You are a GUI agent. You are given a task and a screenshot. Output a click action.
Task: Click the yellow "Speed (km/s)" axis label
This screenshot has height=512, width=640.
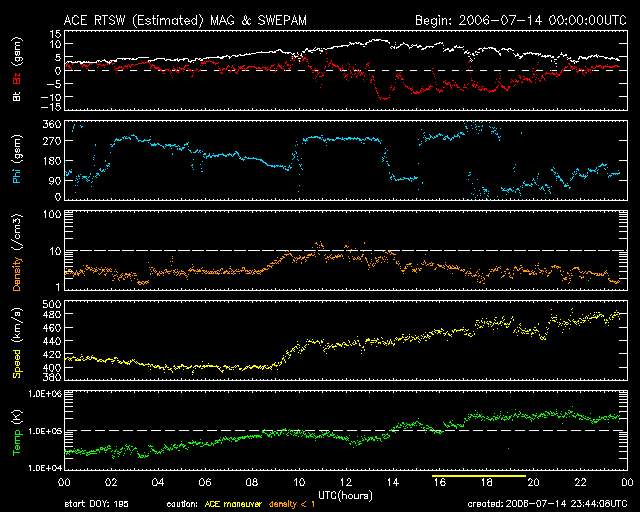pos(17,343)
